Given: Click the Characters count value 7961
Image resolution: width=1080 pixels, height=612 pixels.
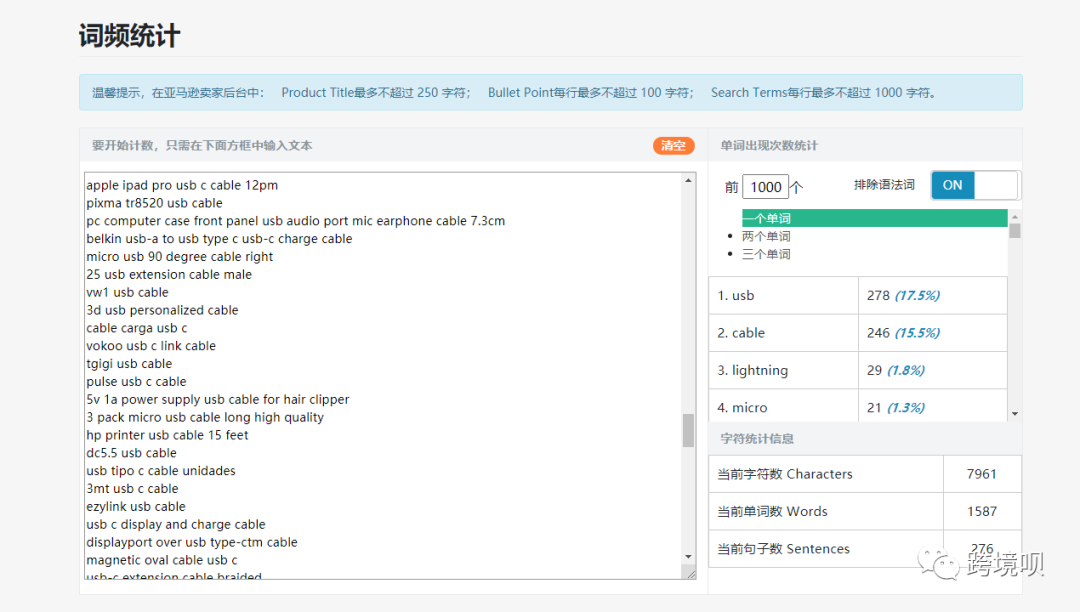Looking at the screenshot, I should [x=982, y=474].
